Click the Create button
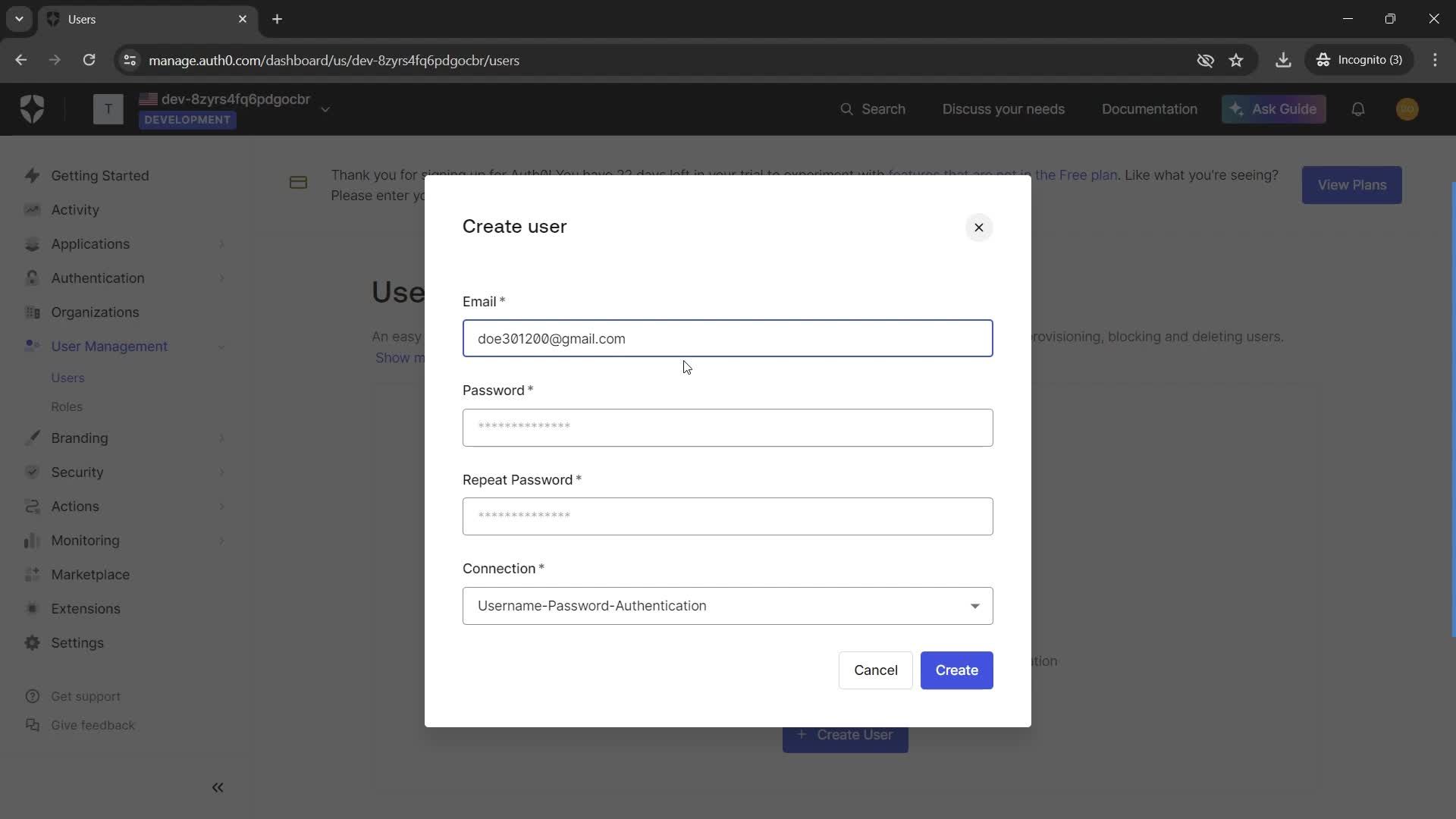1456x819 pixels. click(x=956, y=670)
